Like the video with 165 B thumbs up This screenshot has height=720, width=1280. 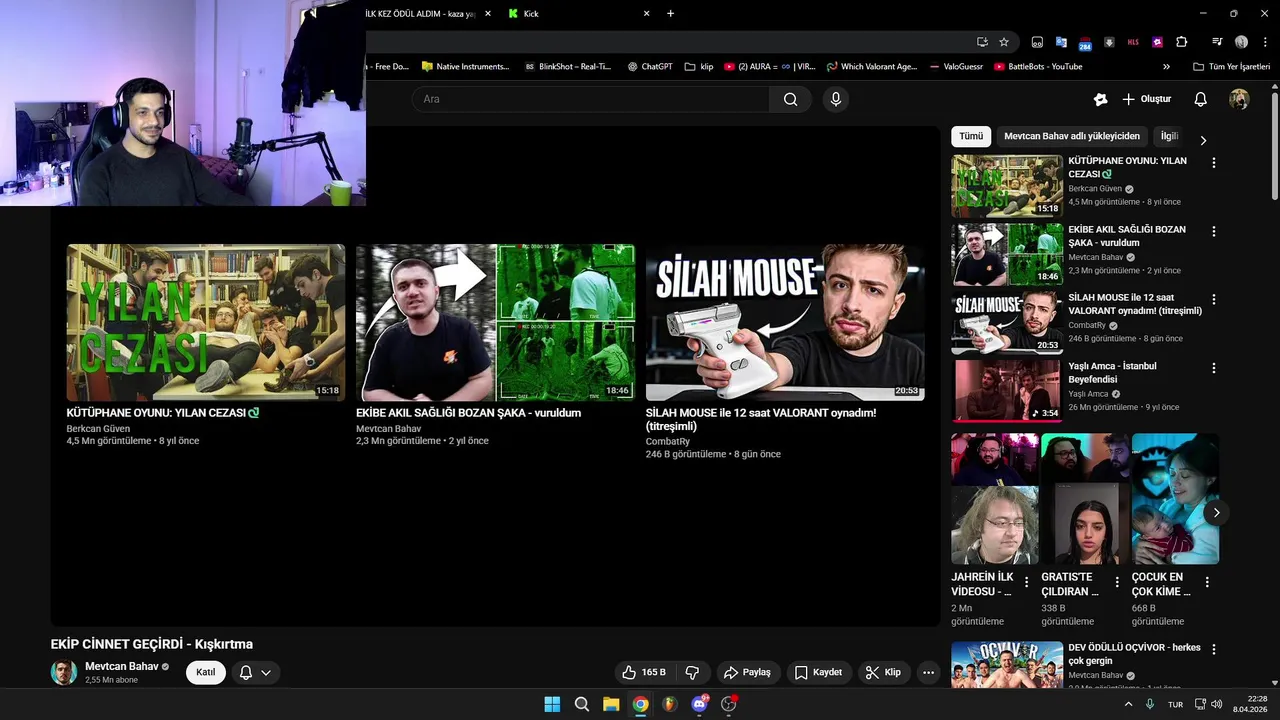[x=643, y=672]
